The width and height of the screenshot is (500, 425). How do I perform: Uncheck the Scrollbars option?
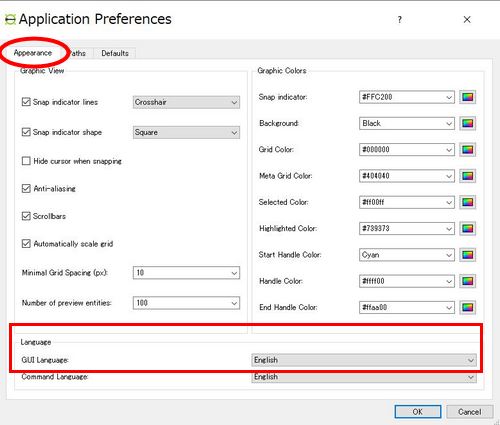coord(26,216)
